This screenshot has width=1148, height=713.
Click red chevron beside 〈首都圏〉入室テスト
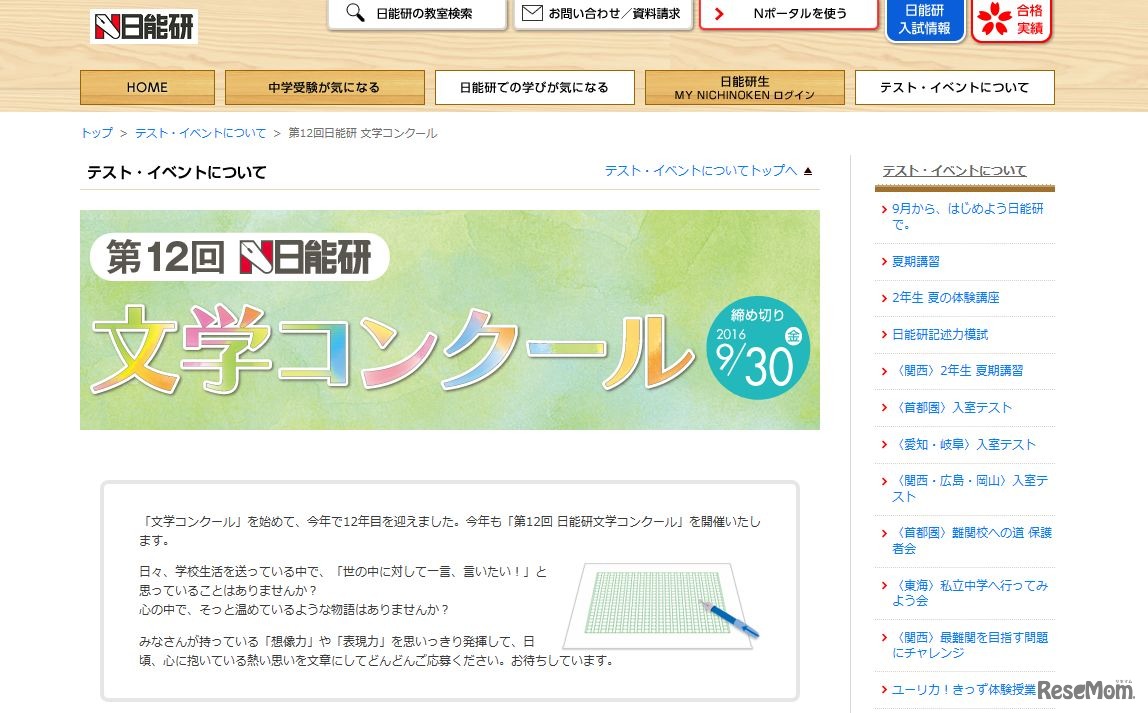click(884, 408)
